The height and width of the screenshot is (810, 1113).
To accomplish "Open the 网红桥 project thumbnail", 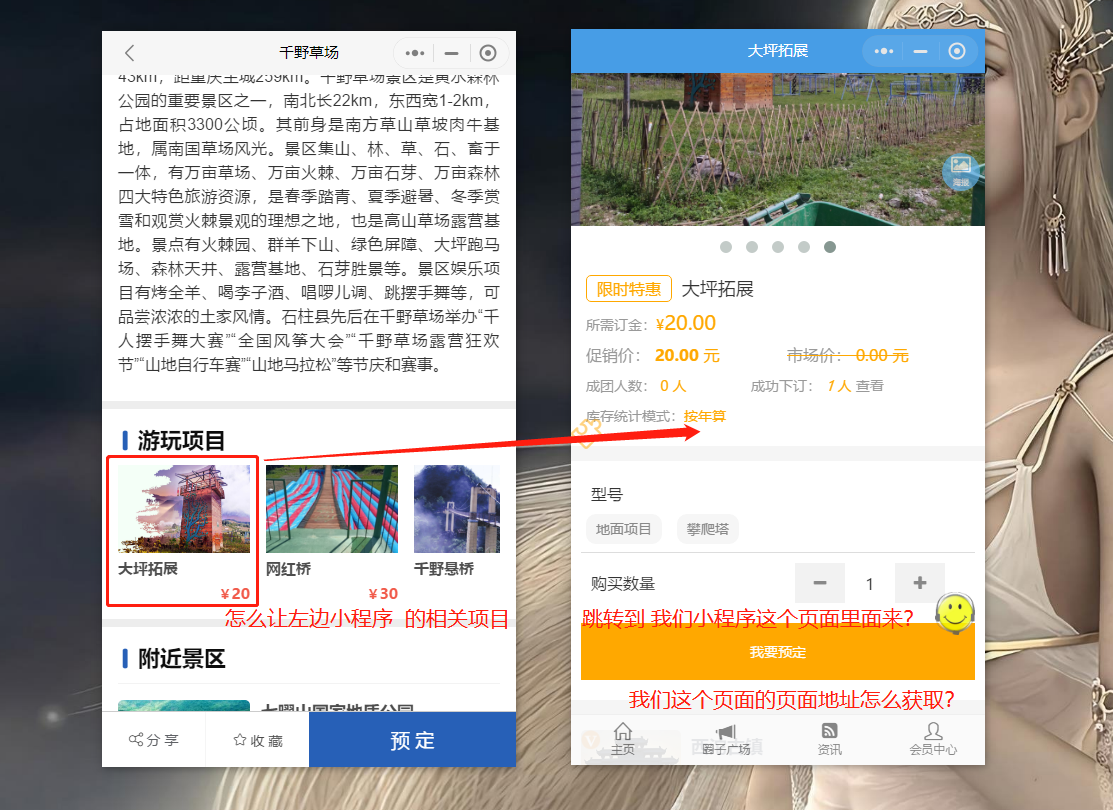I will pyautogui.click(x=332, y=509).
